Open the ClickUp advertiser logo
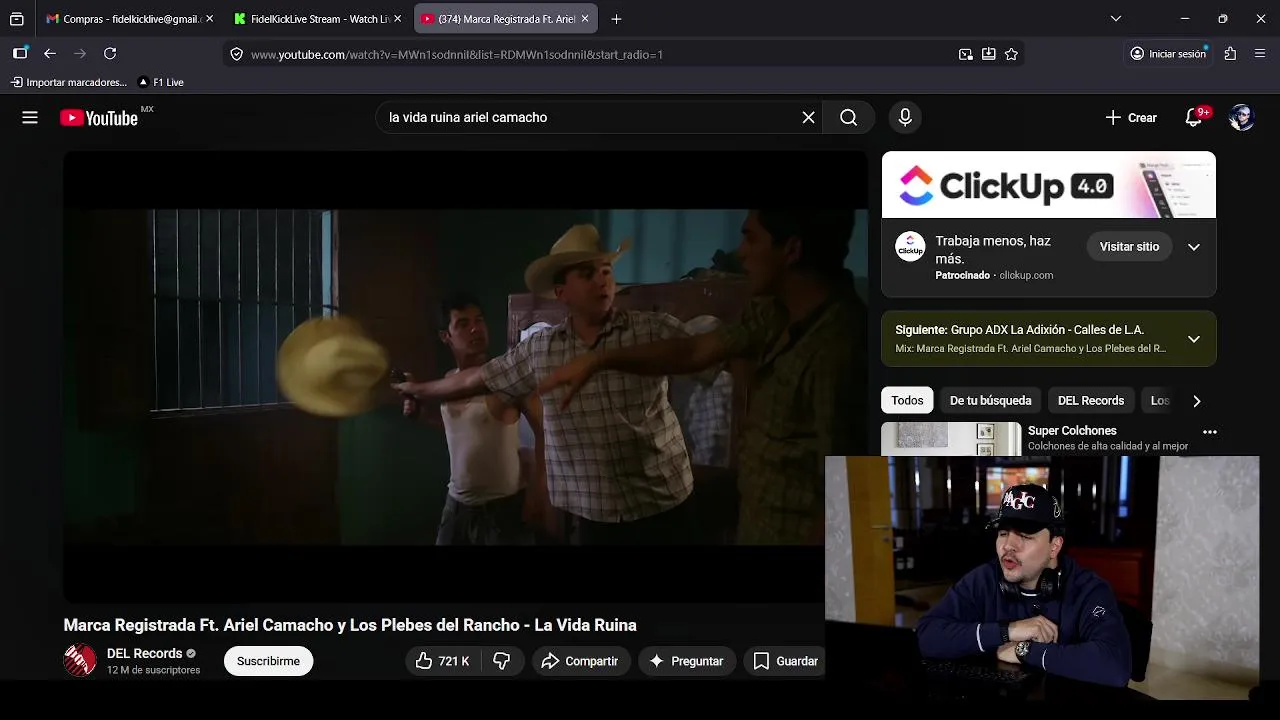1280x720 pixels. tap(910, 247)
